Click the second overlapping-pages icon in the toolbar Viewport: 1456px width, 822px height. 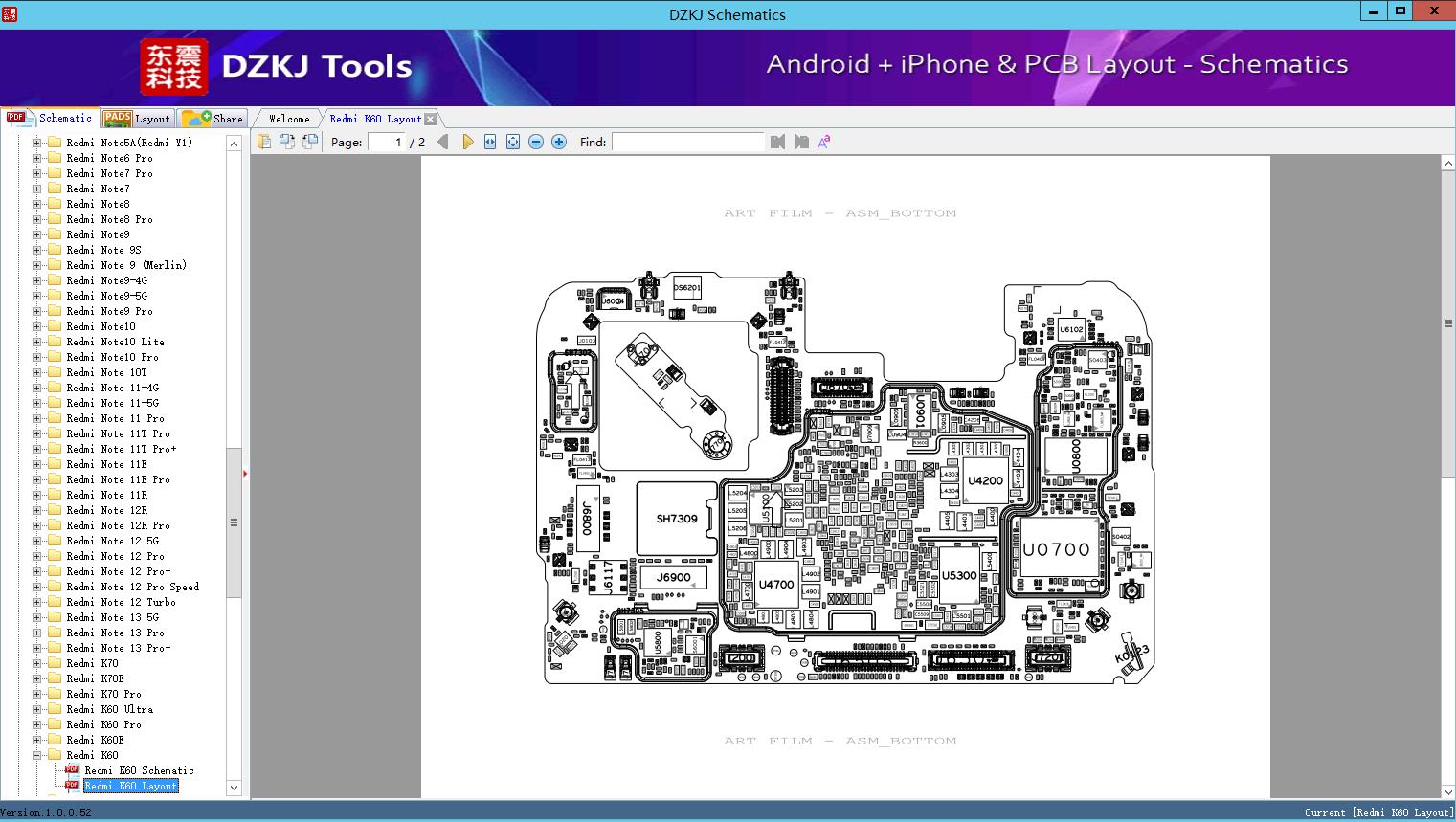point(287,142)
